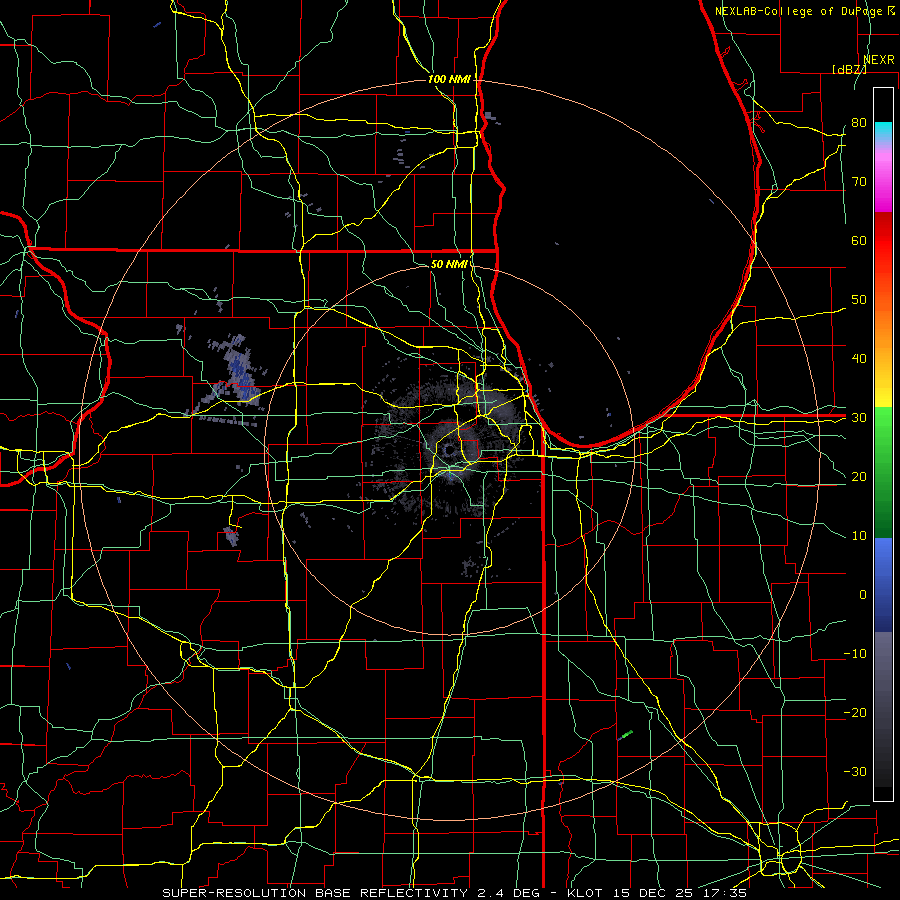Select the 10 dBZ scale value

[x=859, y=536]
